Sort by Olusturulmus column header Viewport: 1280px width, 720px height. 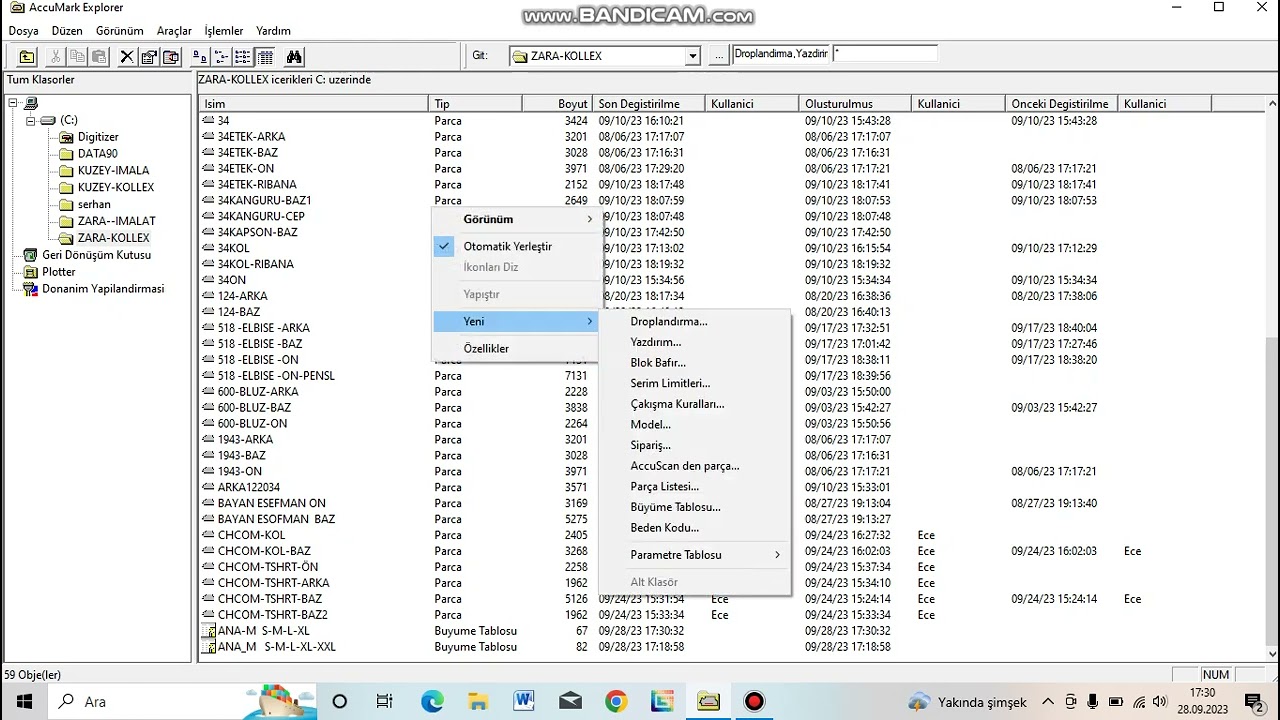[855, 104]
